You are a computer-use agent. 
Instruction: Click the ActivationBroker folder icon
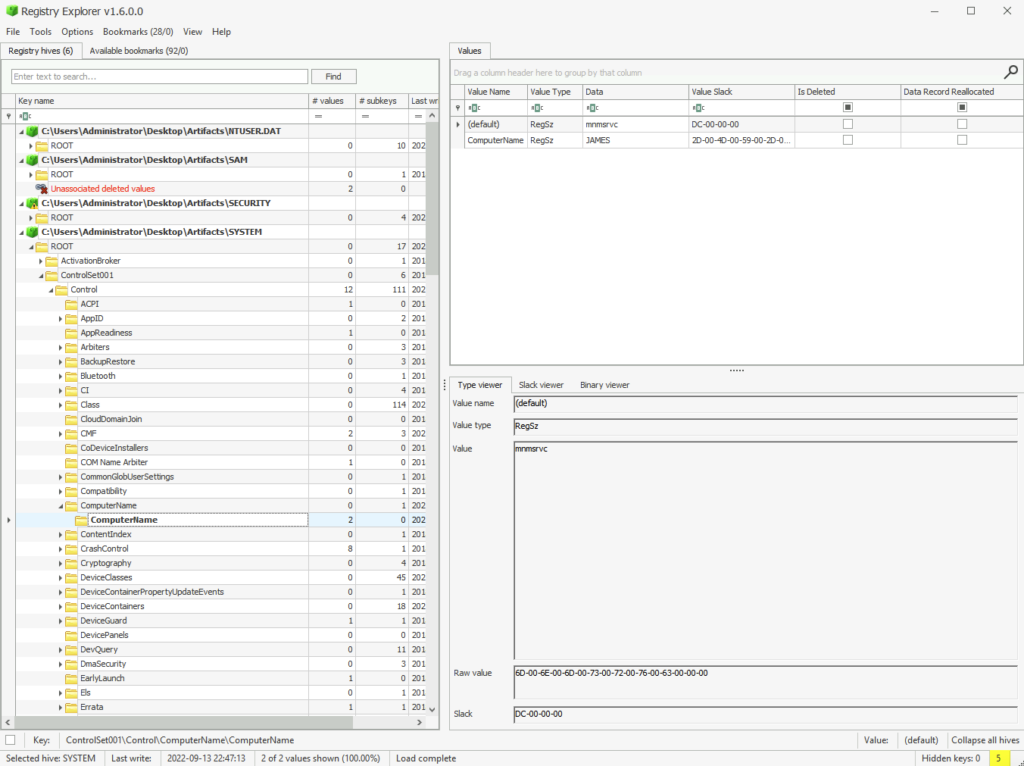pos(52,261)
